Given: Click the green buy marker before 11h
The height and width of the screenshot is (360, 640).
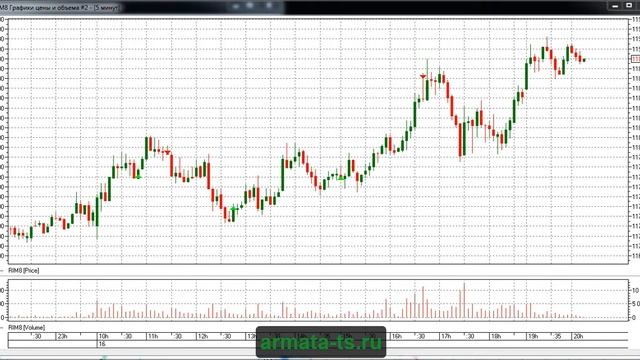Looking at the screenshot, I should tap(138, 176).
